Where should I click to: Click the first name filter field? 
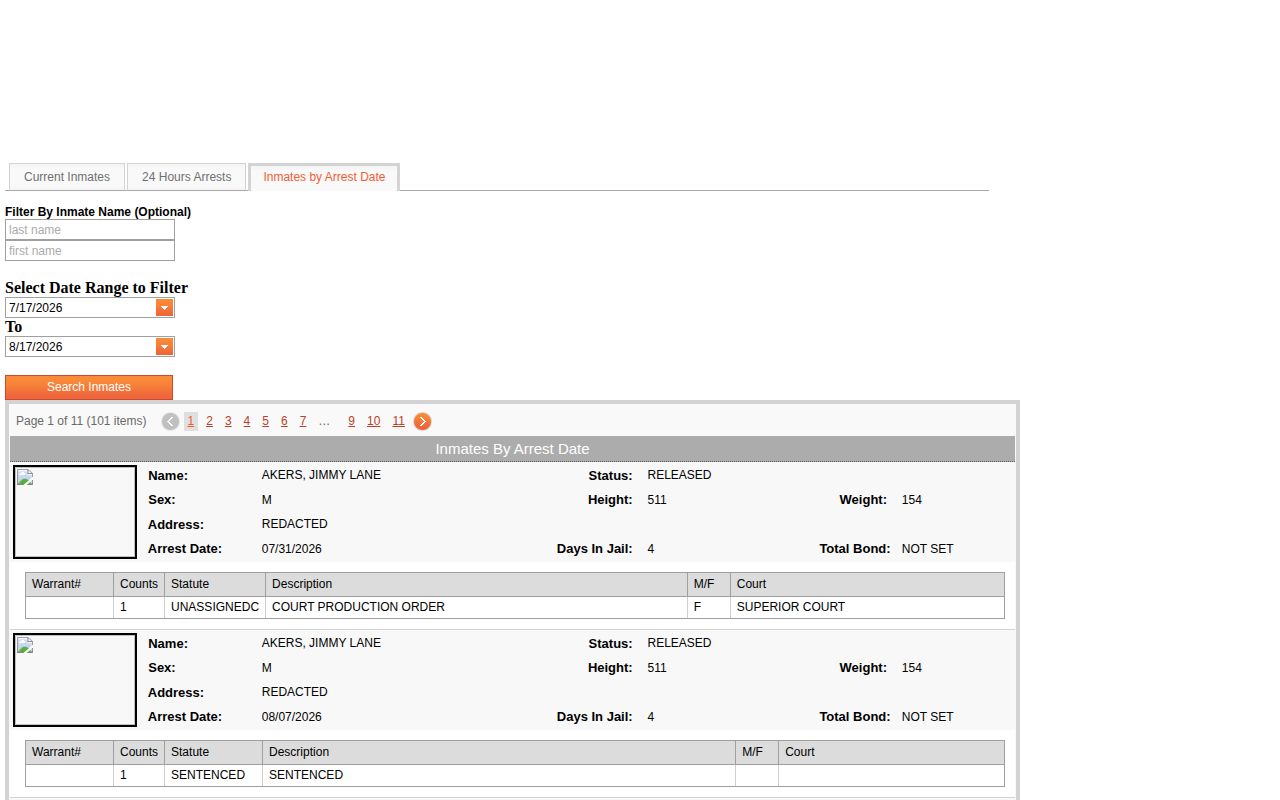coord(90,251)
